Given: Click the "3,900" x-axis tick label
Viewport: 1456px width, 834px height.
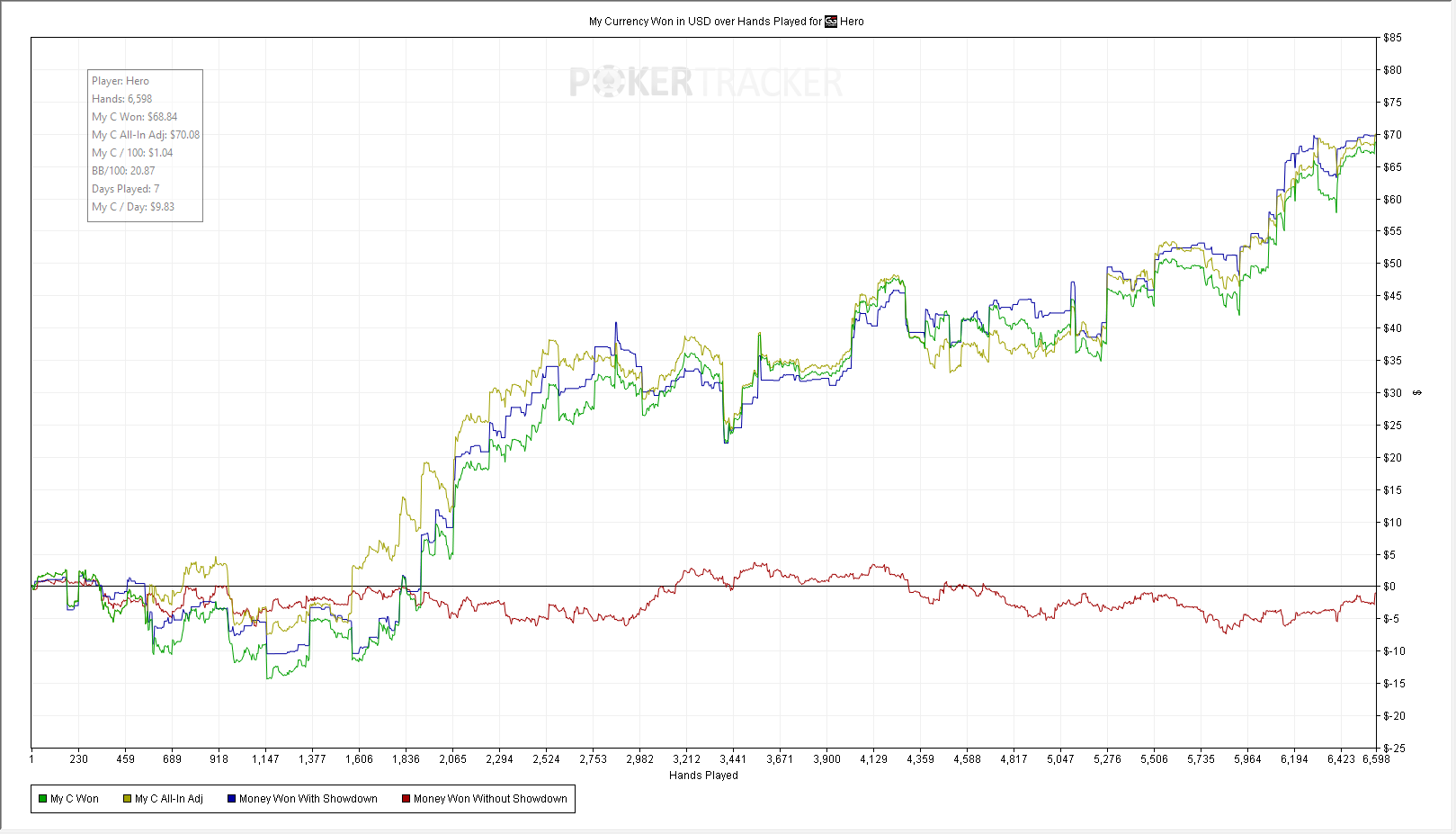Looking at the screenshot, I should pyautogui.click(x=827, y=759).
